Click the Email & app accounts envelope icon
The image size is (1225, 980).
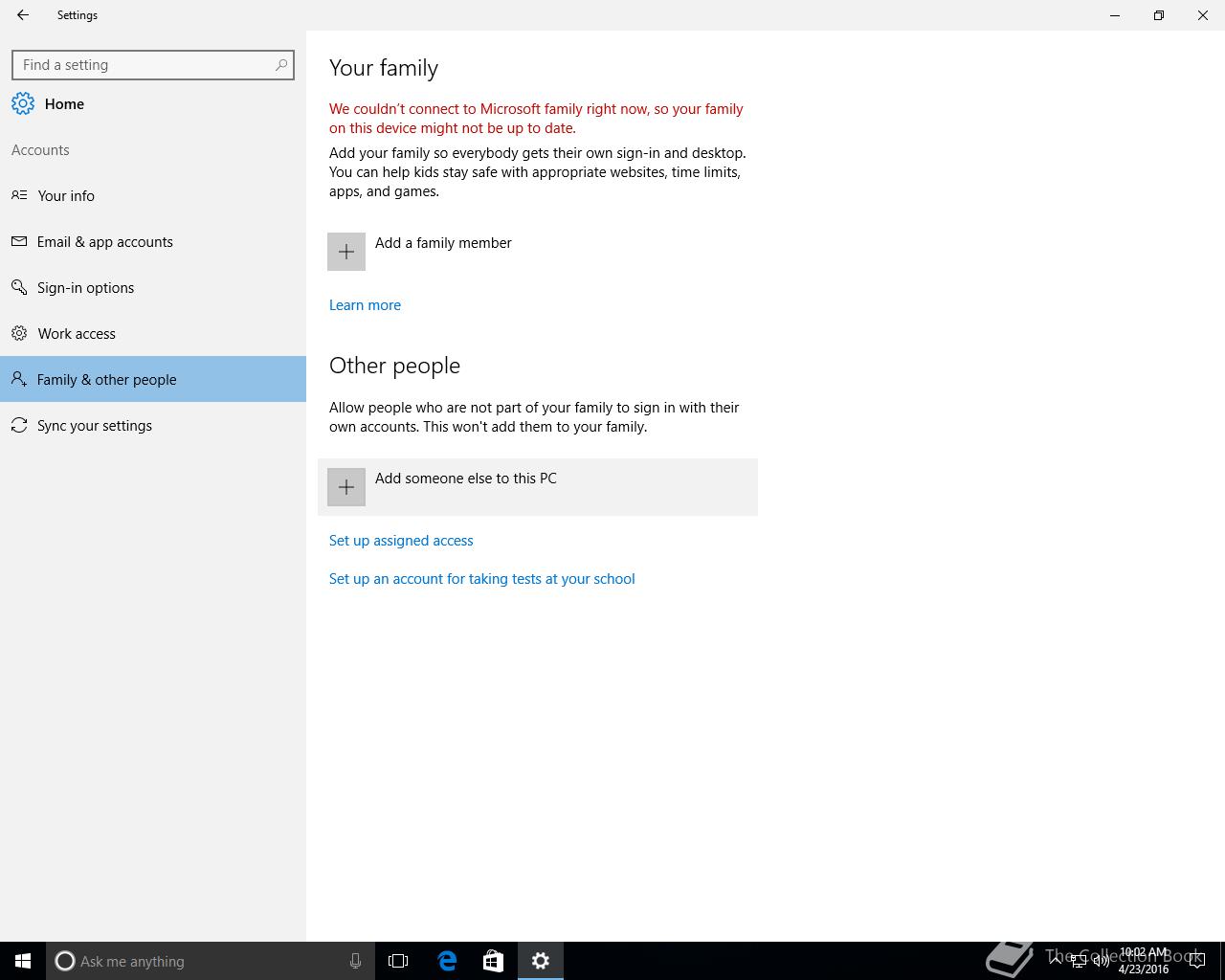[19, 241]
